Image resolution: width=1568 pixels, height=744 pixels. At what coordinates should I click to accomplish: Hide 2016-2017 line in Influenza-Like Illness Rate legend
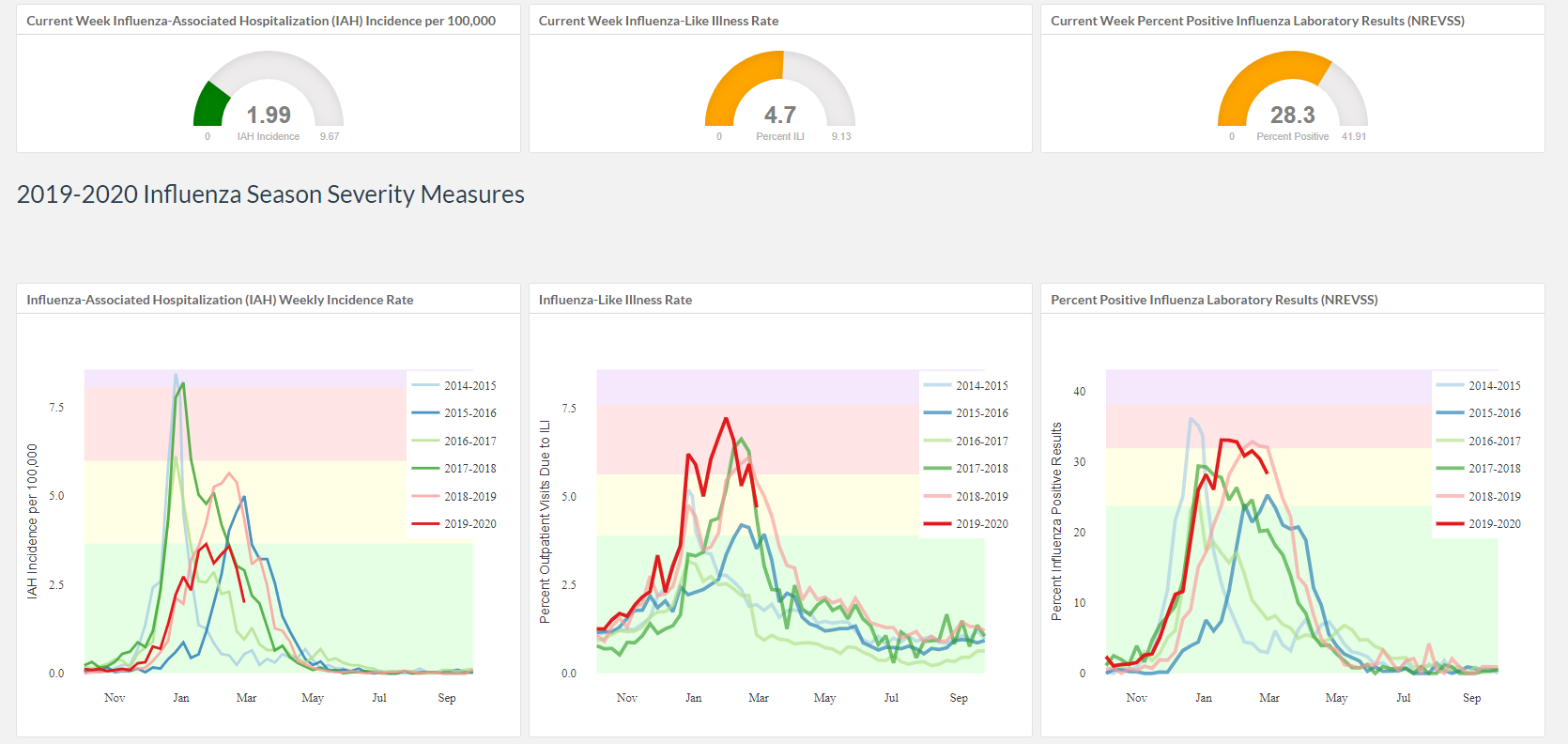[966, 441]
